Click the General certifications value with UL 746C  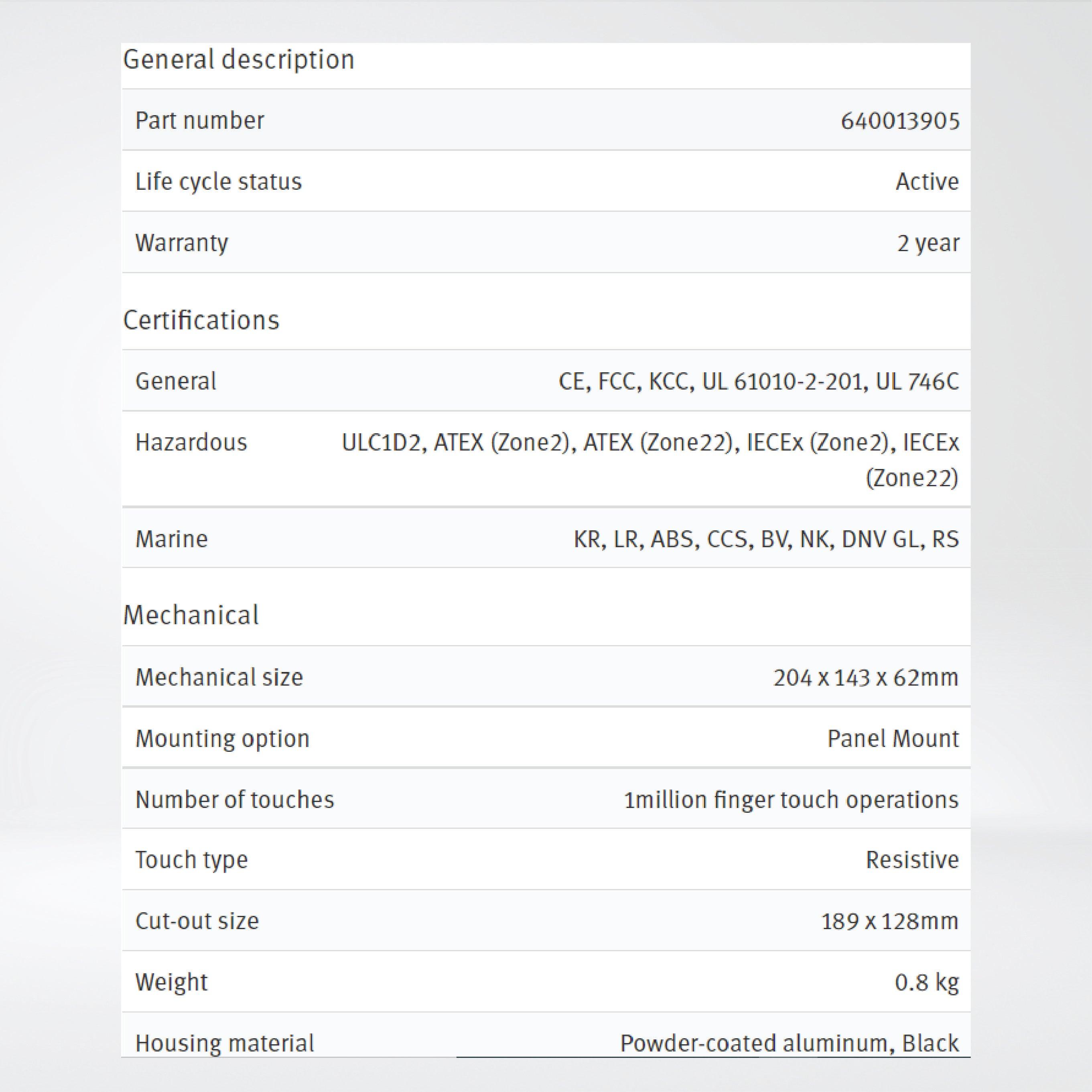tap(759, 382)
